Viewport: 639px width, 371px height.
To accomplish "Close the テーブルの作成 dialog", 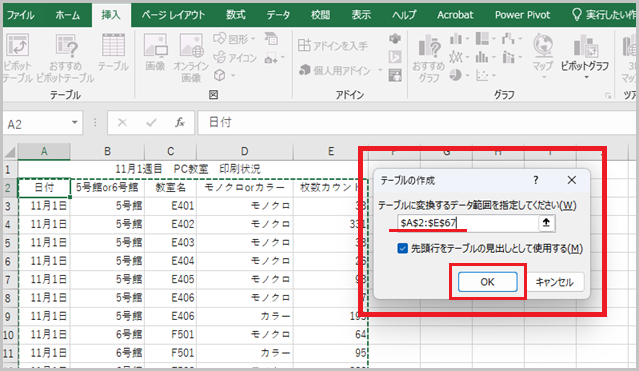I will click(572, 180).
